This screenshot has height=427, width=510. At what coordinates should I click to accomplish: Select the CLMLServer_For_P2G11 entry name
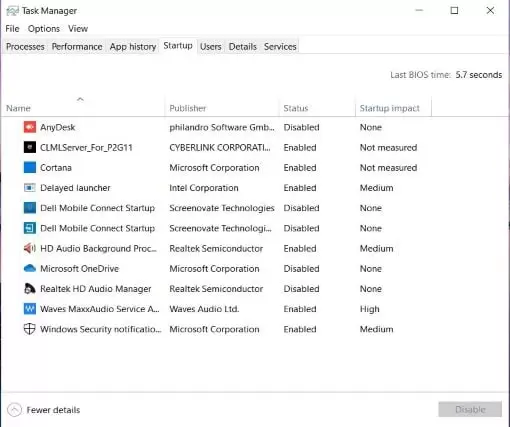click(86, 147)
